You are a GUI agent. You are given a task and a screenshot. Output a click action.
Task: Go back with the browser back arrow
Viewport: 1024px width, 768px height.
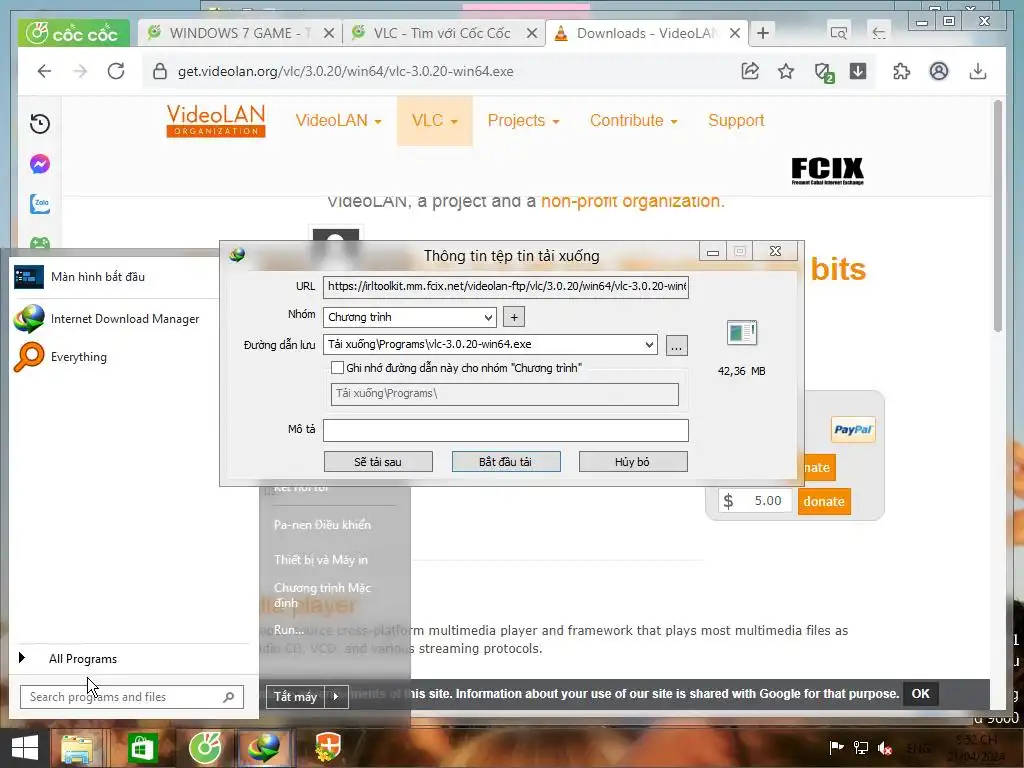44,71
